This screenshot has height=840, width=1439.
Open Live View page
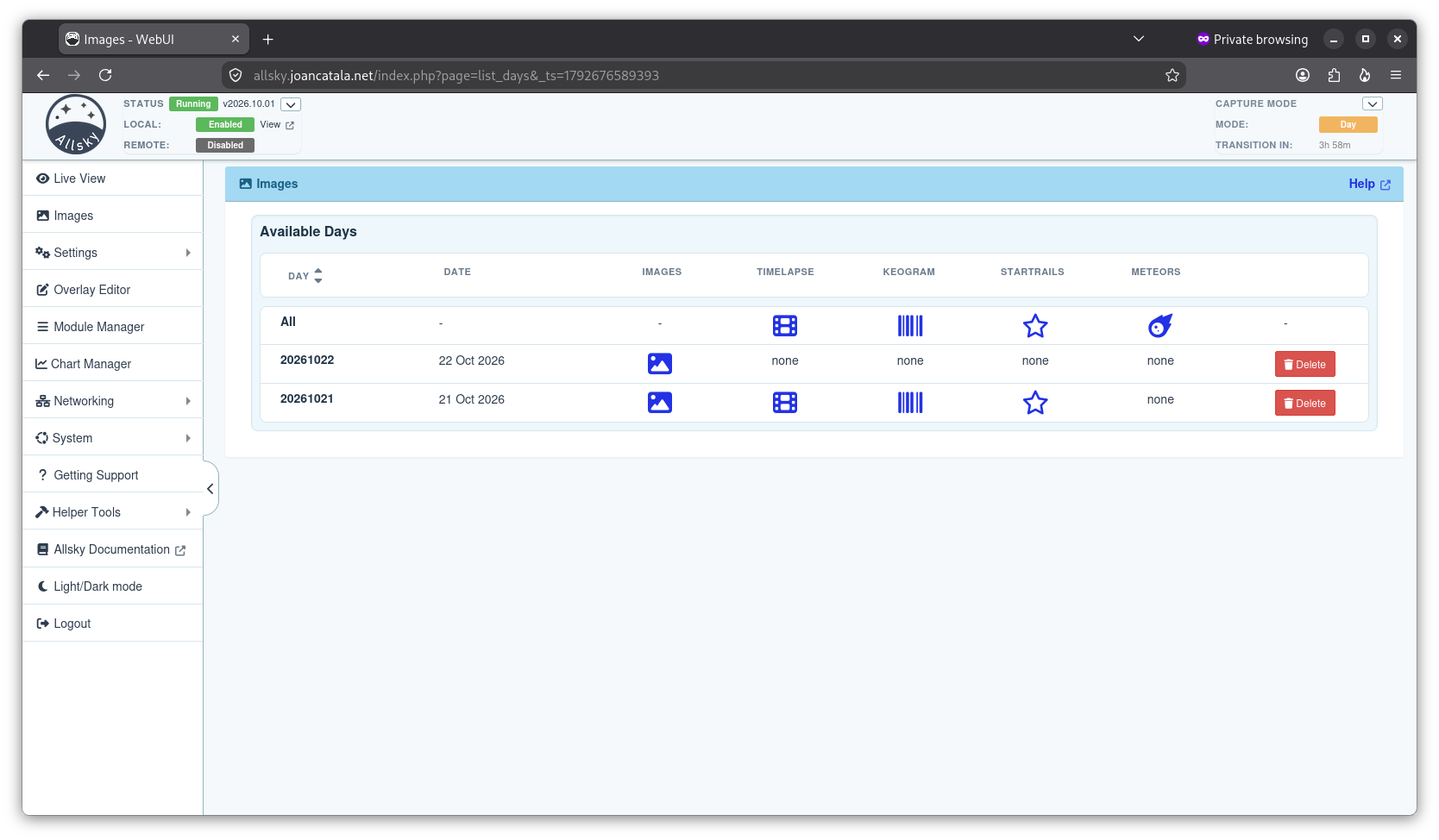(112, 179)
